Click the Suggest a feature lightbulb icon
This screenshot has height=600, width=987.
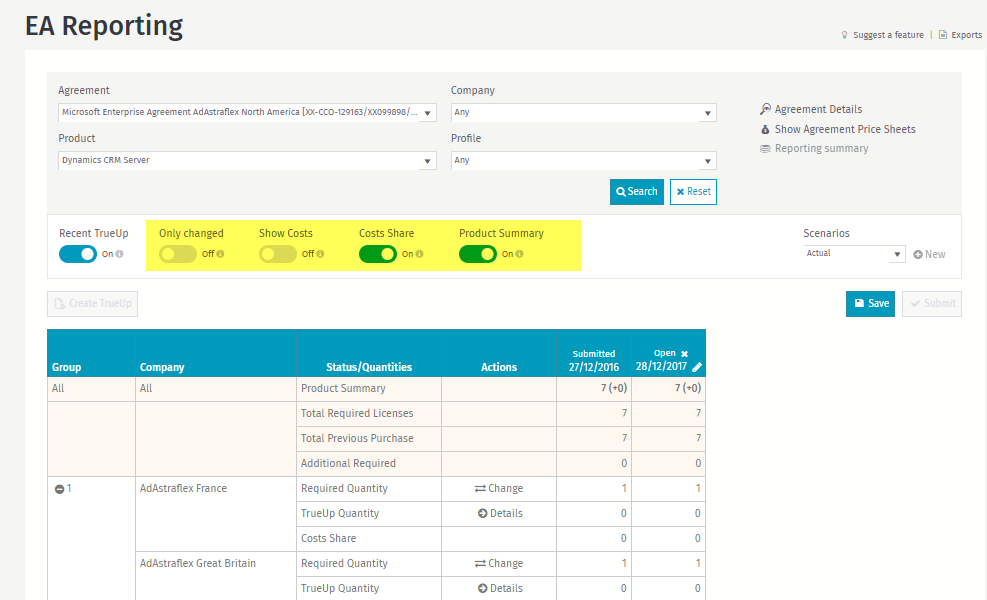point(845,35)
